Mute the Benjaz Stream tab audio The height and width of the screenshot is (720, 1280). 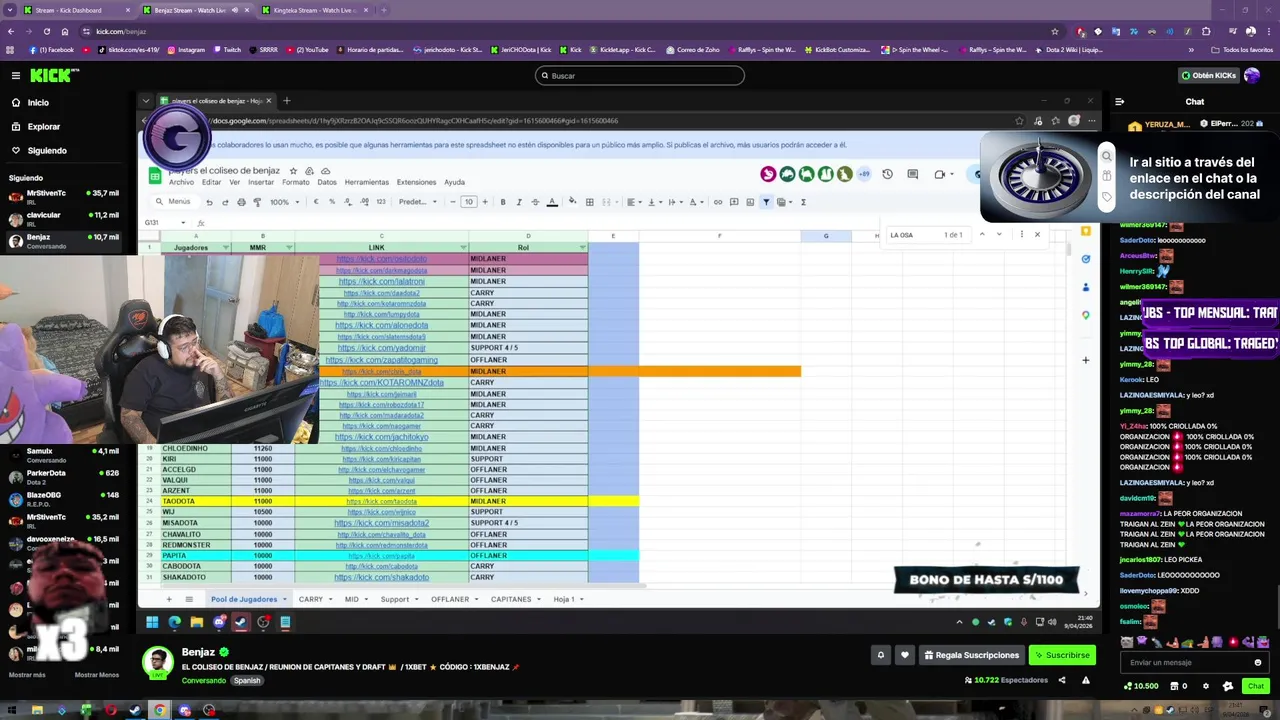coord(235,10)
